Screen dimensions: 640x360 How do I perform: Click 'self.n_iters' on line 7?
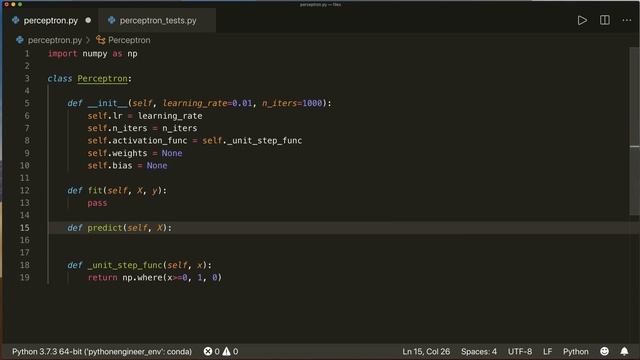coord(117,128)
